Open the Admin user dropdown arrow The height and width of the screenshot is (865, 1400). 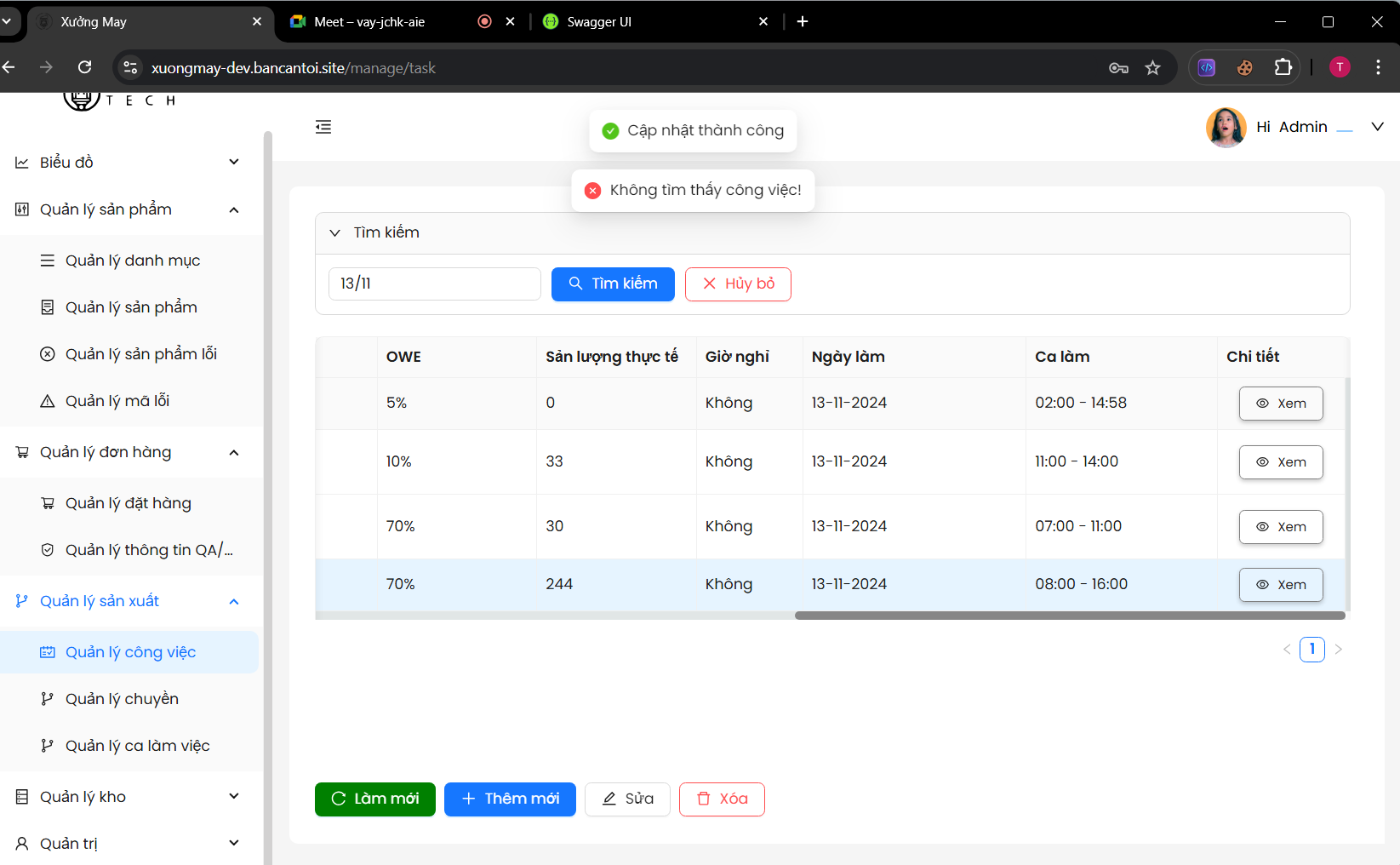coord(1377,127)
